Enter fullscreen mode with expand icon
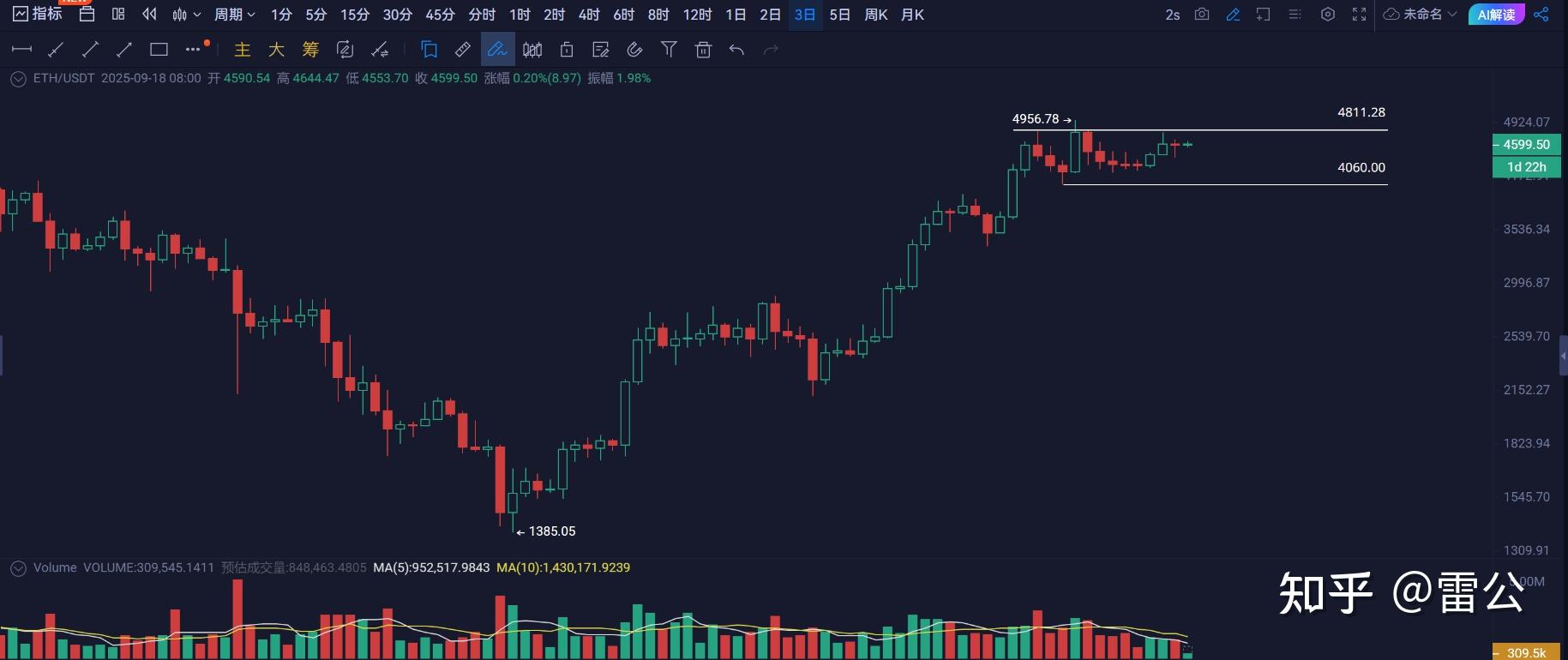Viewport: 1568px width, 660px height. [1359, 15]
